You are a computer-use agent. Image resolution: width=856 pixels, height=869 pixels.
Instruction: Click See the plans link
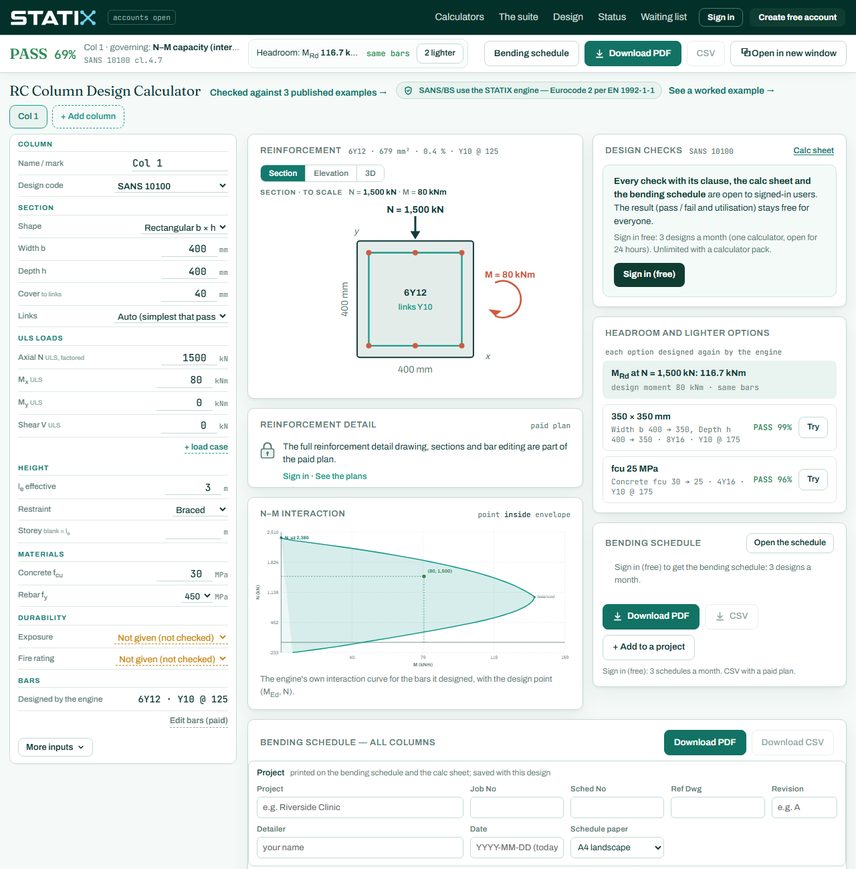(x=341, y=476)
